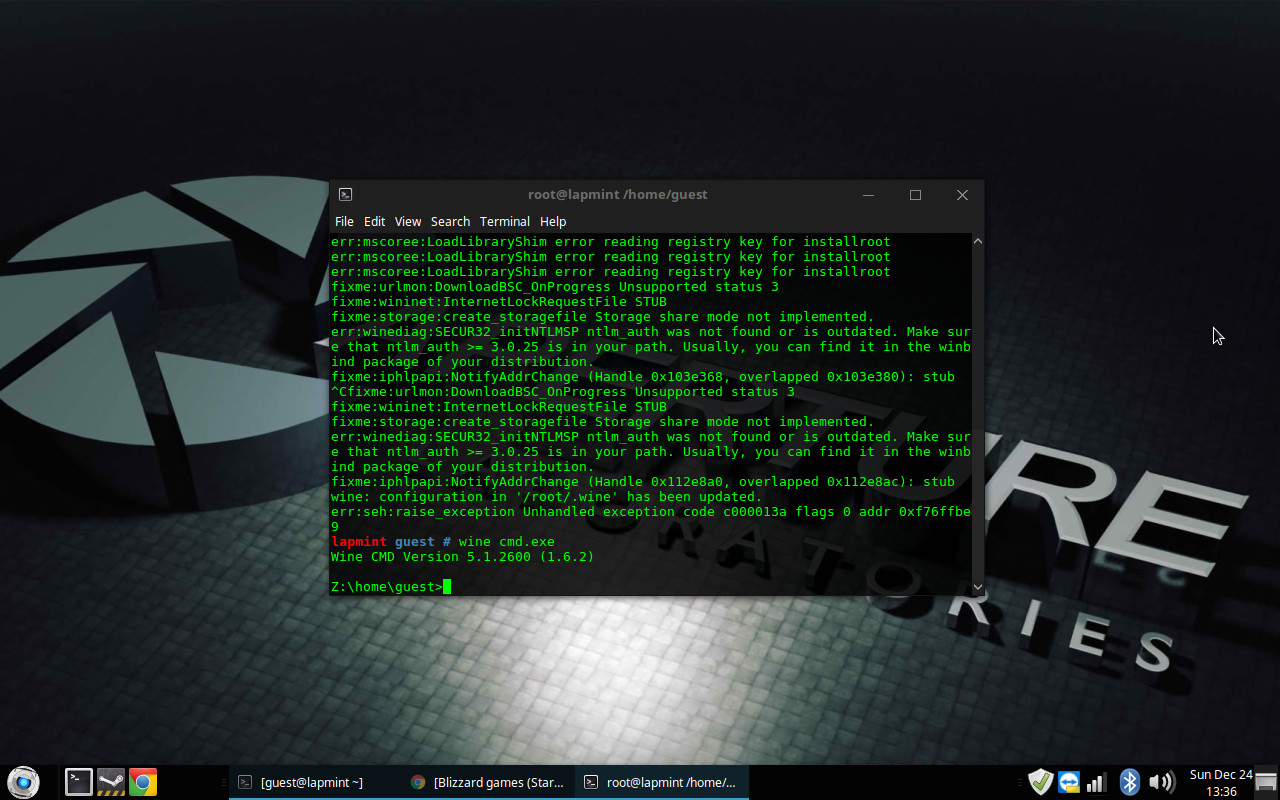Open the Bluetooth tray icon
The height and width of the screenshot is (800, 1280).
coord(1129,782)
